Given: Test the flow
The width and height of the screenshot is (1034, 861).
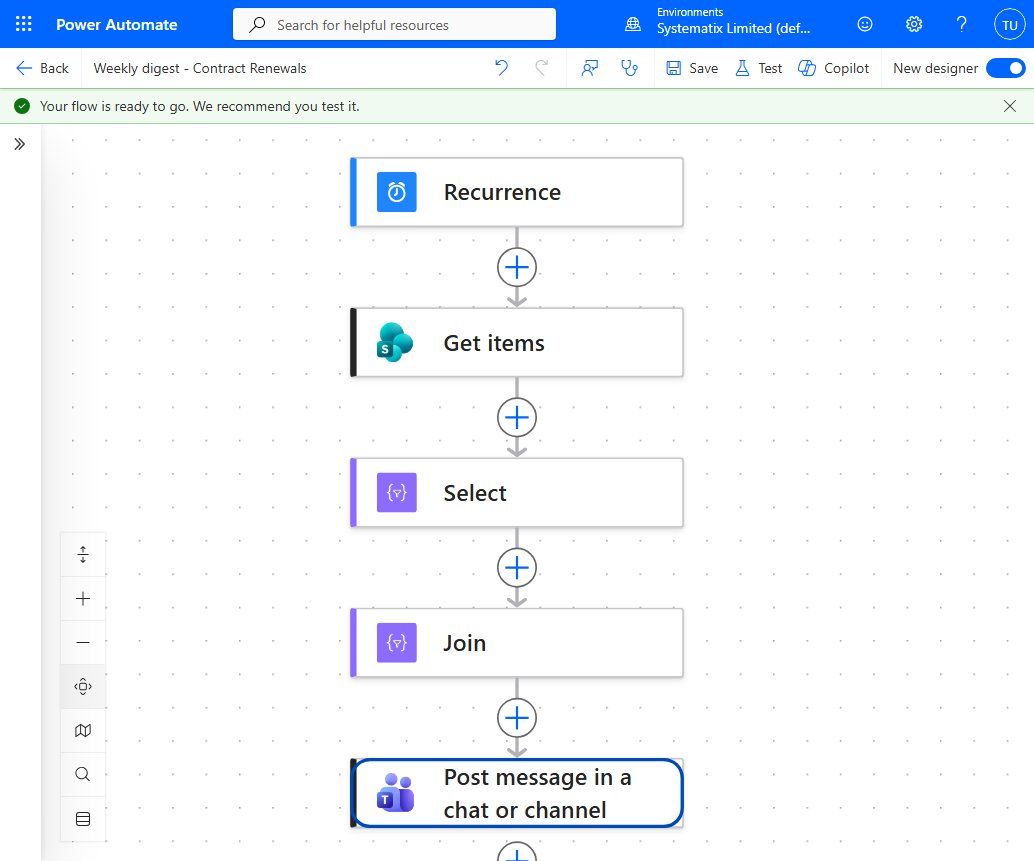Looking at the screenshot, I should (759, 68).
